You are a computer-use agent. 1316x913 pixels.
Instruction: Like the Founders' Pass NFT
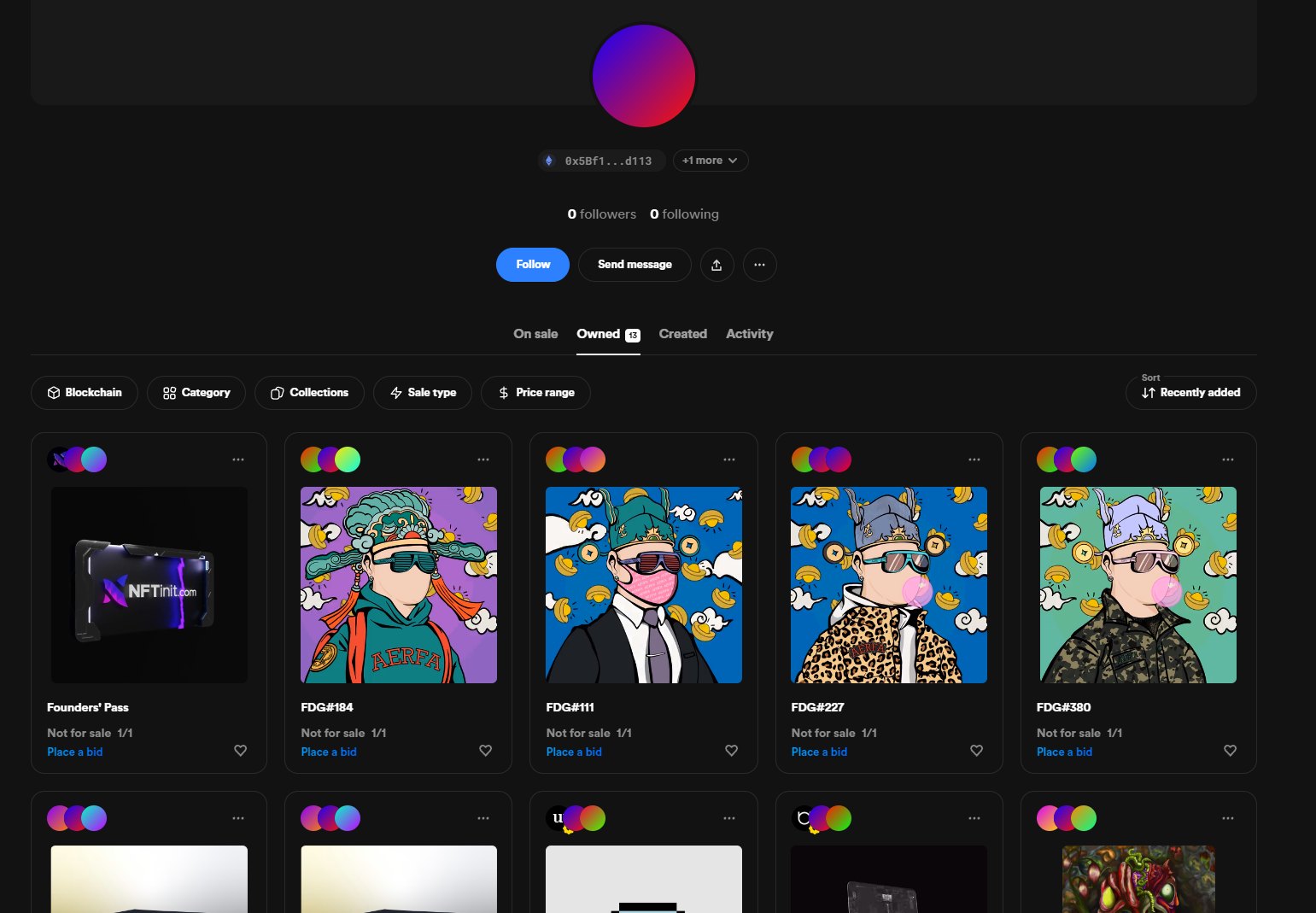coord(240,751)
